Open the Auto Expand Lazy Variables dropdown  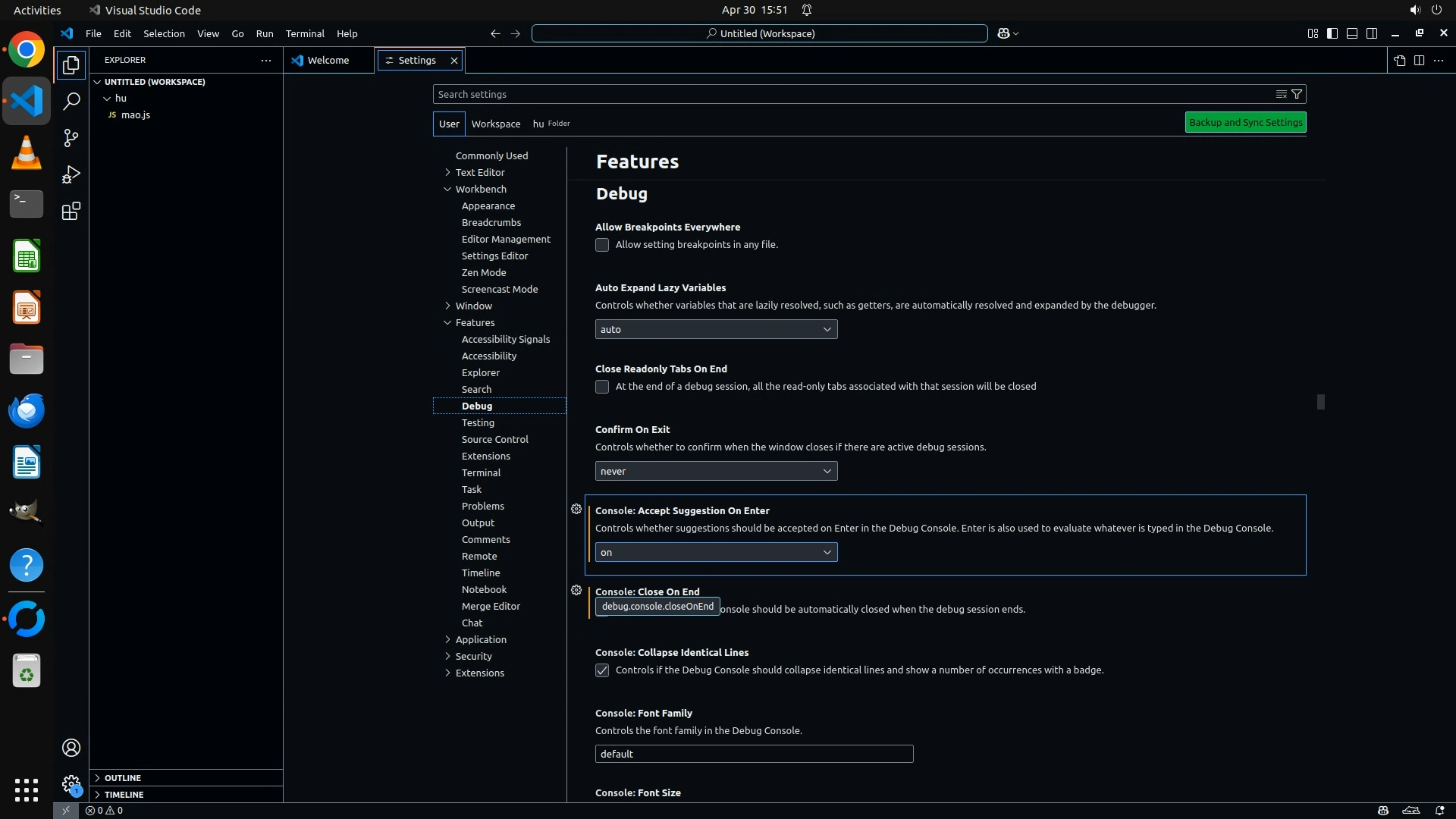(716, 329)
